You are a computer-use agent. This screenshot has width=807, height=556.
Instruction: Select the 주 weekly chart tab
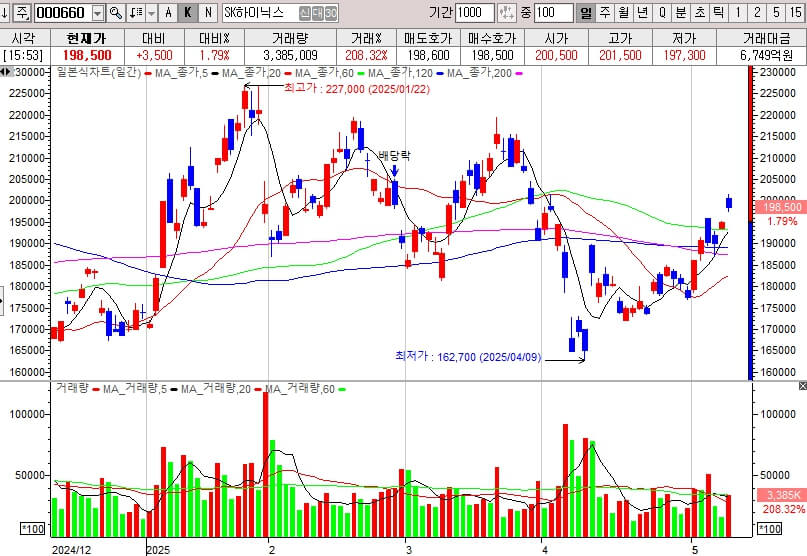click(605, 12)
